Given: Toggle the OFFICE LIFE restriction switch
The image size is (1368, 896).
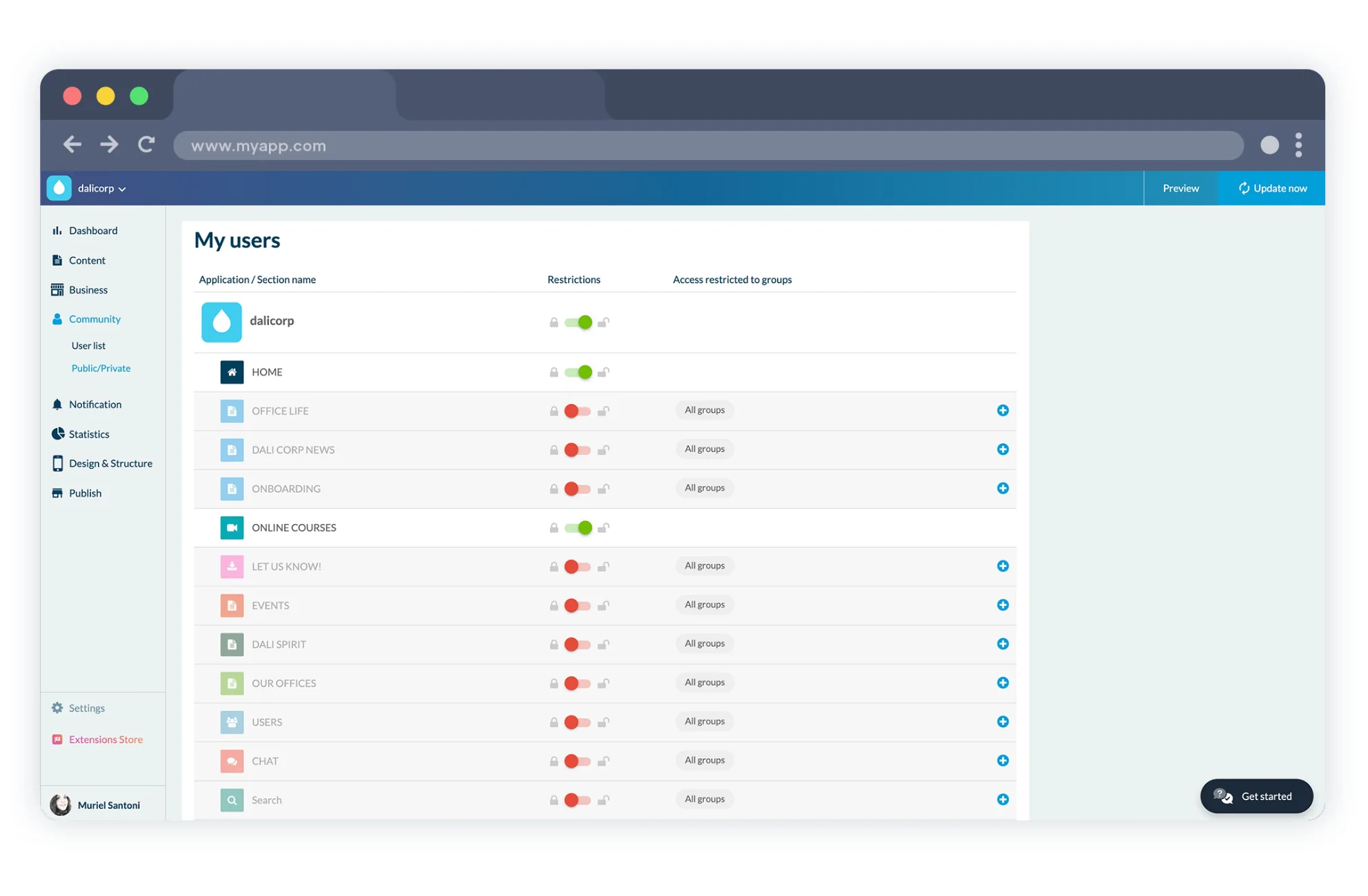Looking at the screenshot, I should pos(578,411).
